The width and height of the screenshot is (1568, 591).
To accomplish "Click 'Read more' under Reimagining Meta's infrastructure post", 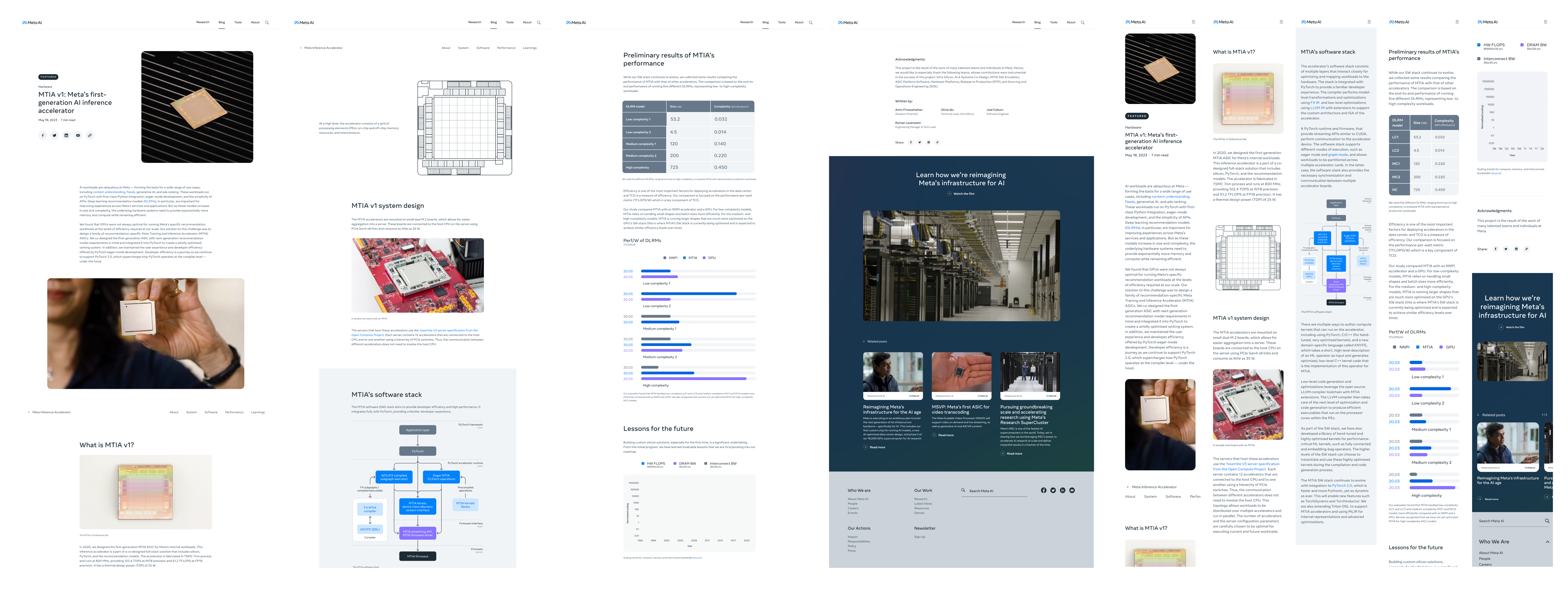I will [x=874, y=447].
